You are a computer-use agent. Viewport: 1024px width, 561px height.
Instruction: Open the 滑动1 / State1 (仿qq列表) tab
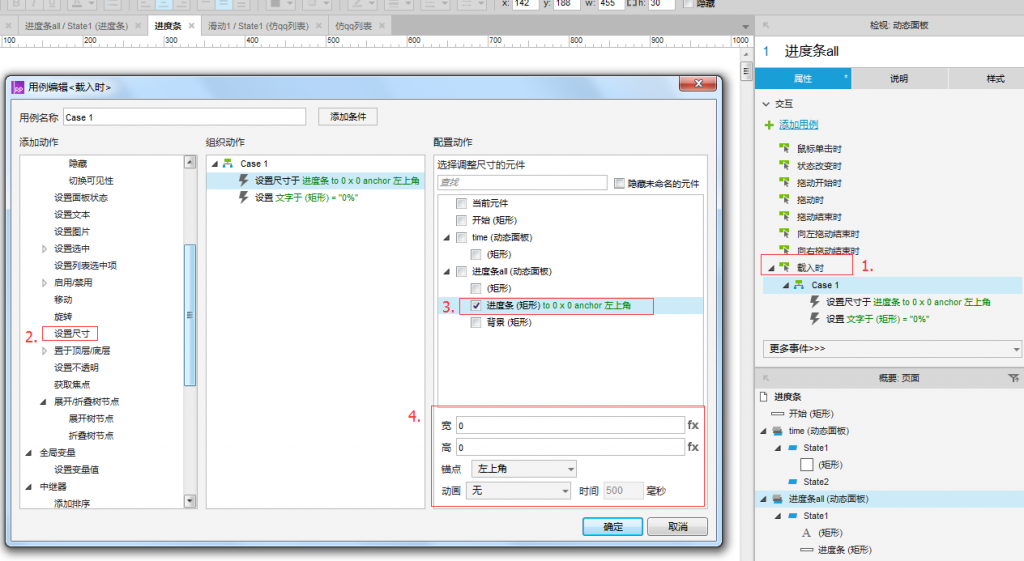click(x=258, y=26)
